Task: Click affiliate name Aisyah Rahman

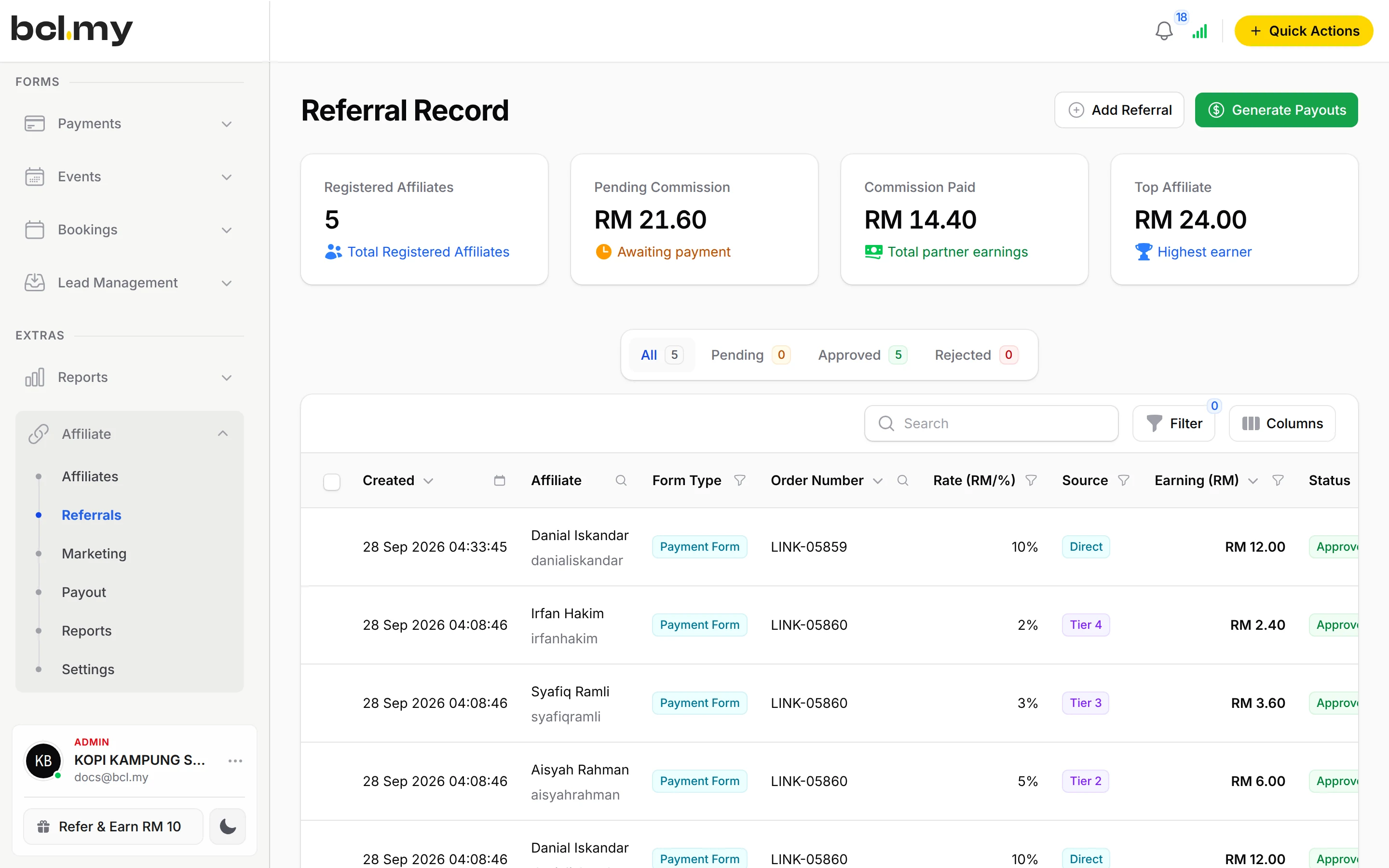Action: (x=580, y=770)
